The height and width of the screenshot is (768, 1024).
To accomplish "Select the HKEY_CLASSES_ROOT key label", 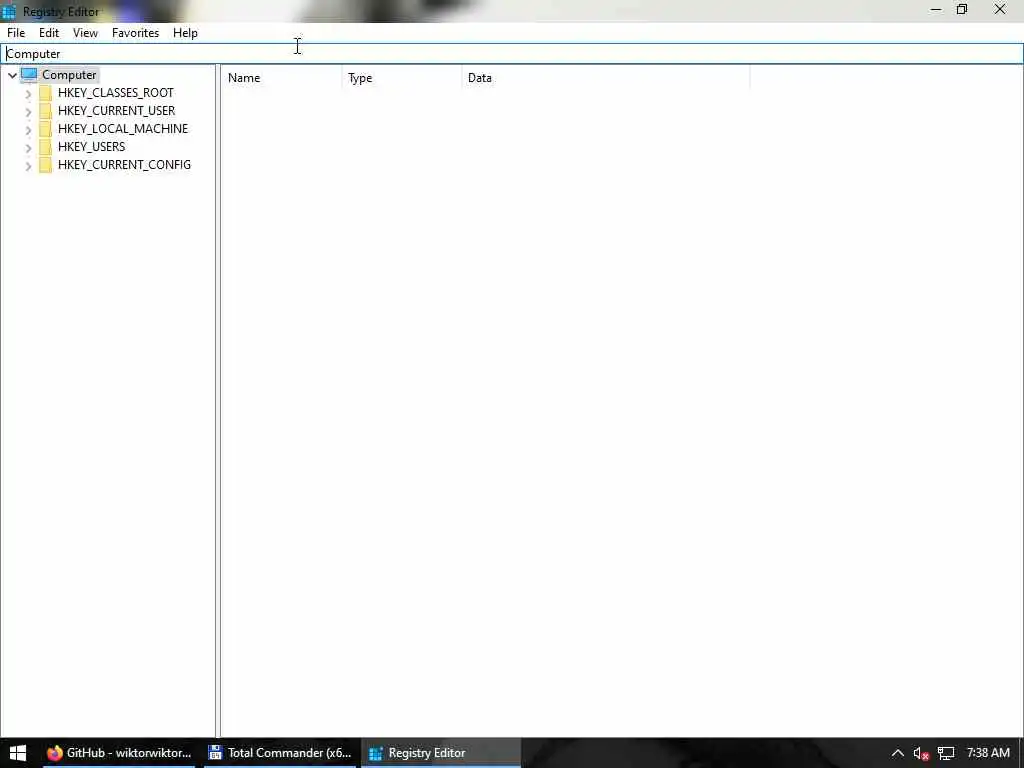I will (x=116, y=93).
